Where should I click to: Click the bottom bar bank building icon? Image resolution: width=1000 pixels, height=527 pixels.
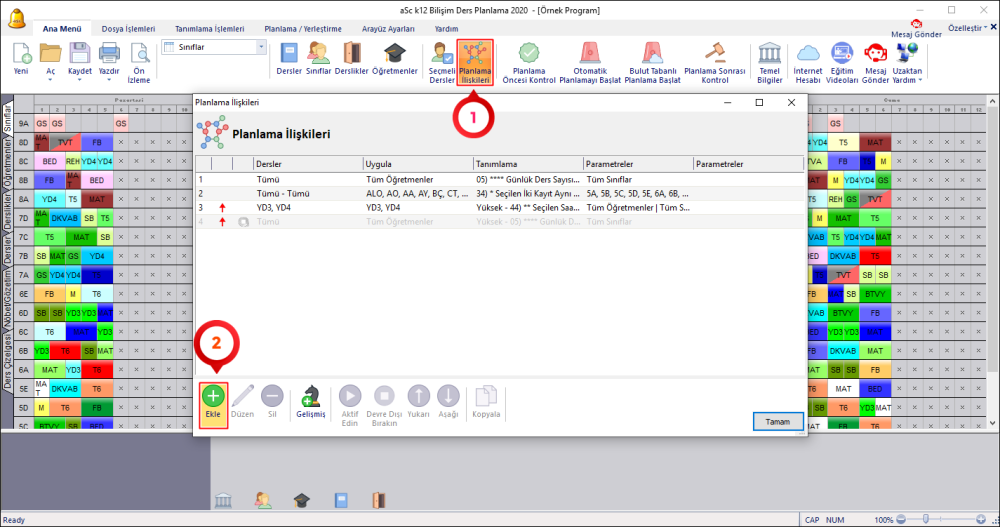[223, 500]
